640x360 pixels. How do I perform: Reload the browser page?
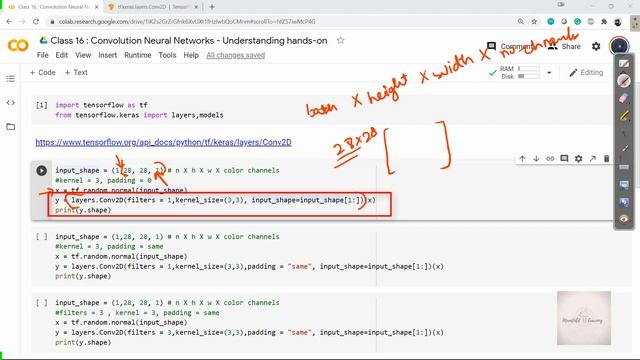point(36,22)
